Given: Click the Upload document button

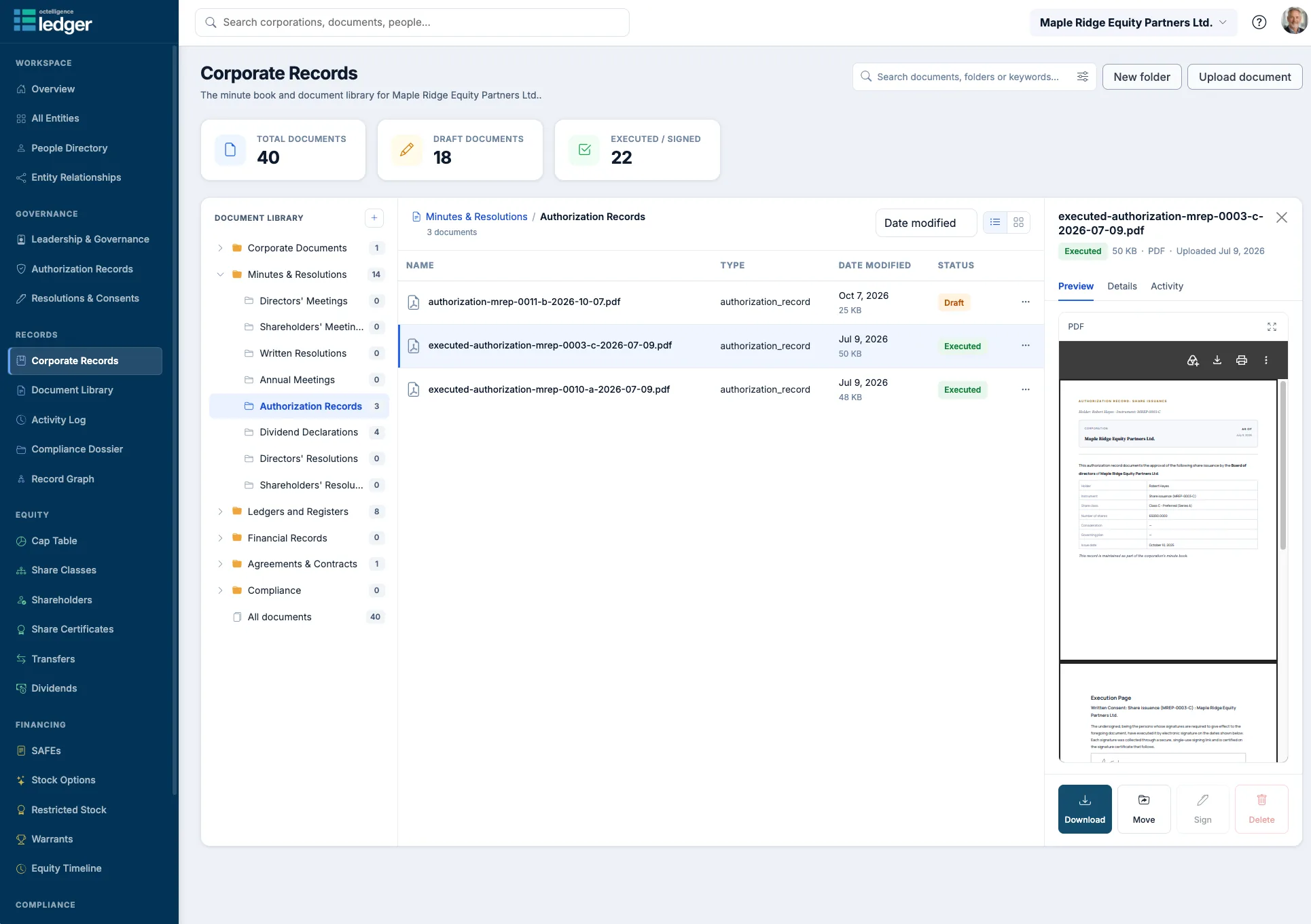Looking at the screenshot, I should pos(1244,77).
